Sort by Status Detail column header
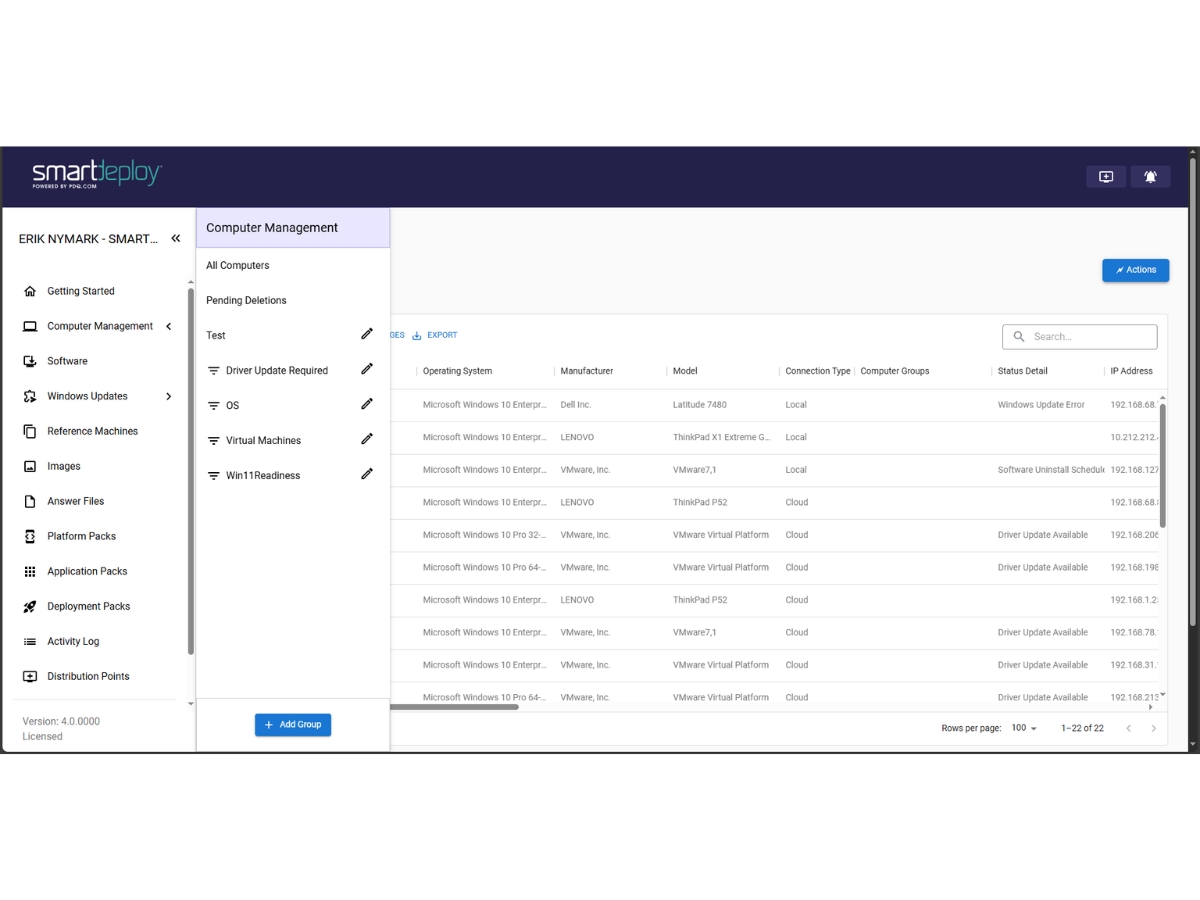The image size is (1200, 900). [x=1023, y=371]
